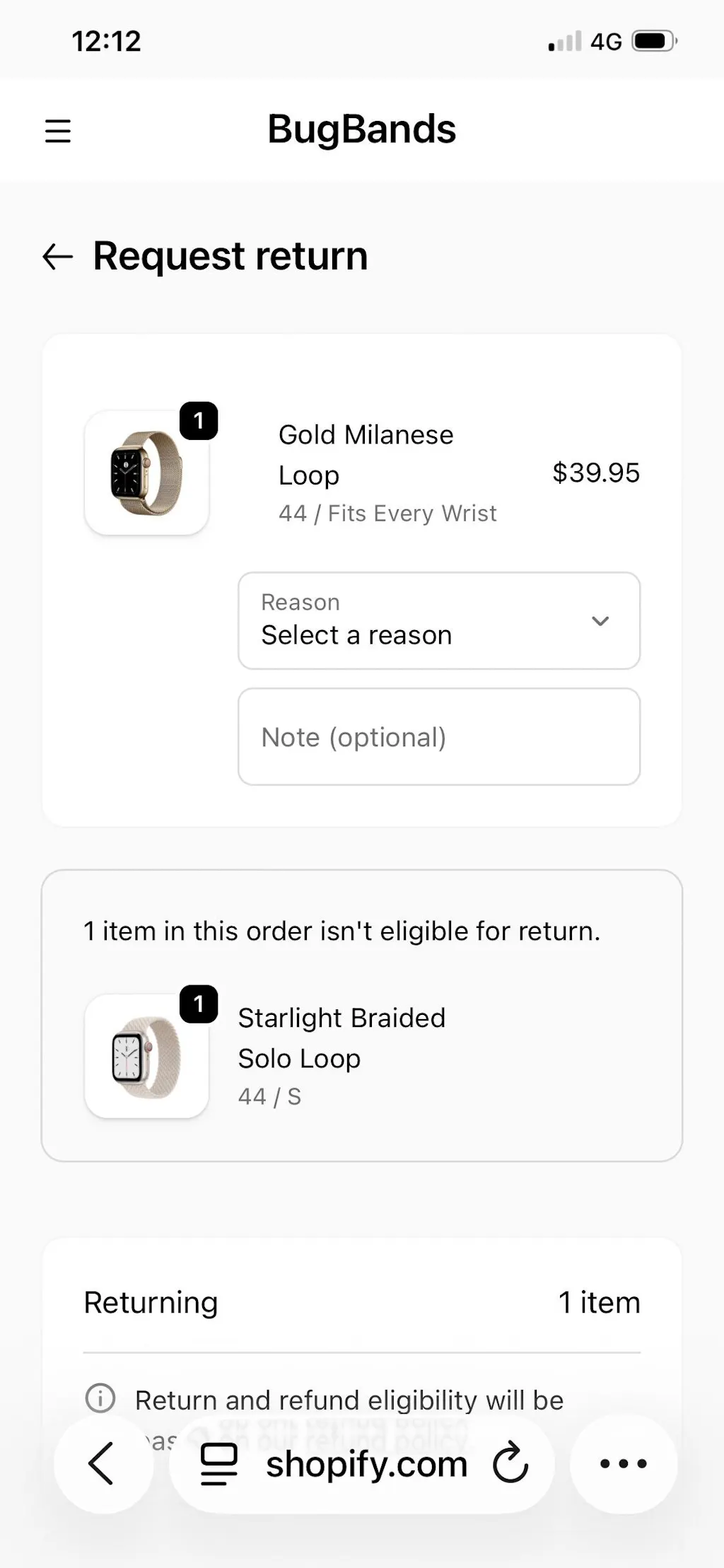724x1568 pixels.
Task: Tap the Gold Milanese Loop product thumbnail
Action: 146,472
